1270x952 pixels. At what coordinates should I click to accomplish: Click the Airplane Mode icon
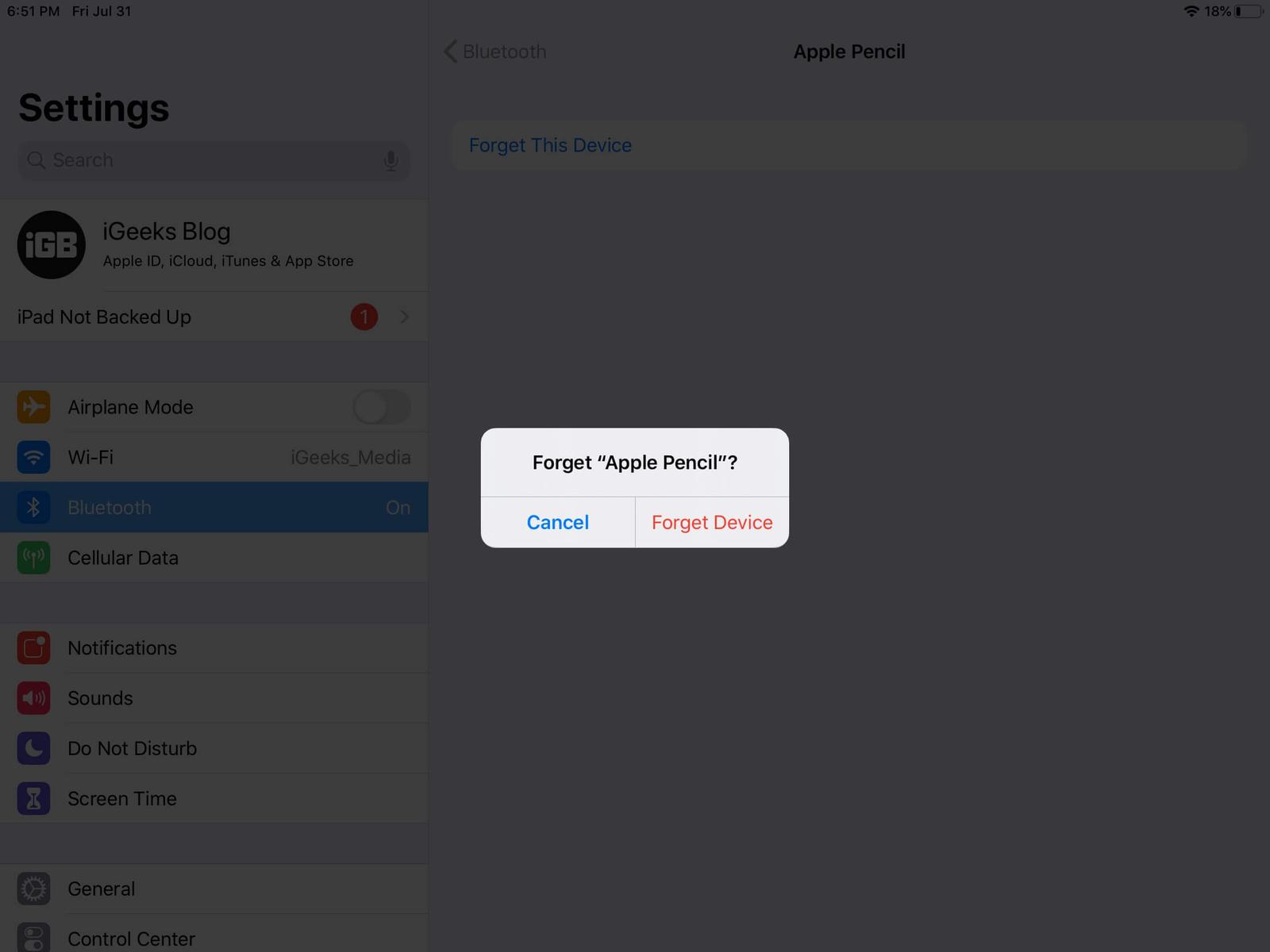pyautogui.click(x=33, y=407)
